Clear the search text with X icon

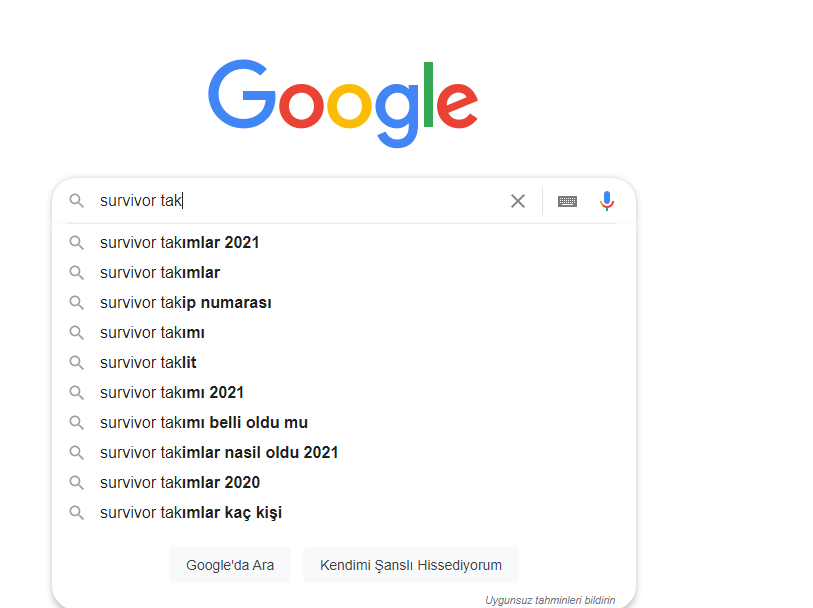(x=517, y=201)
